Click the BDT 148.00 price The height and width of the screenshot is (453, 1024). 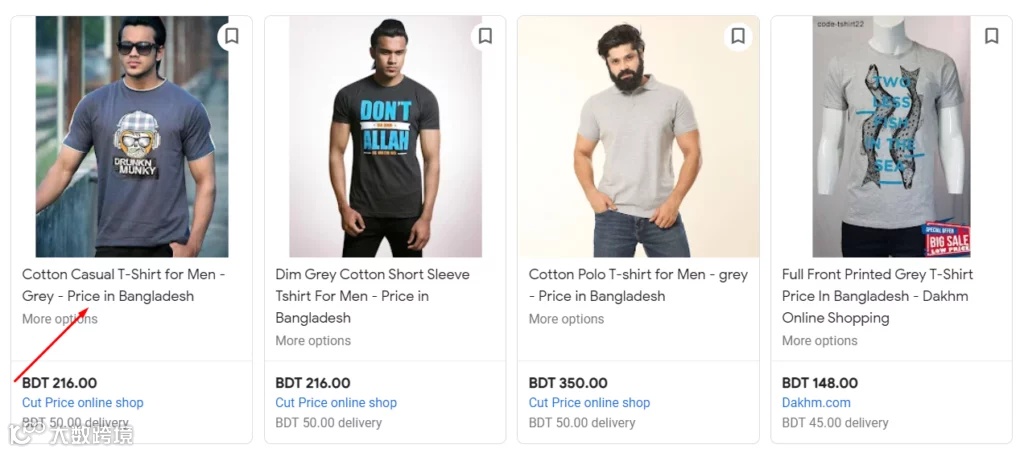tap(819, 383)
